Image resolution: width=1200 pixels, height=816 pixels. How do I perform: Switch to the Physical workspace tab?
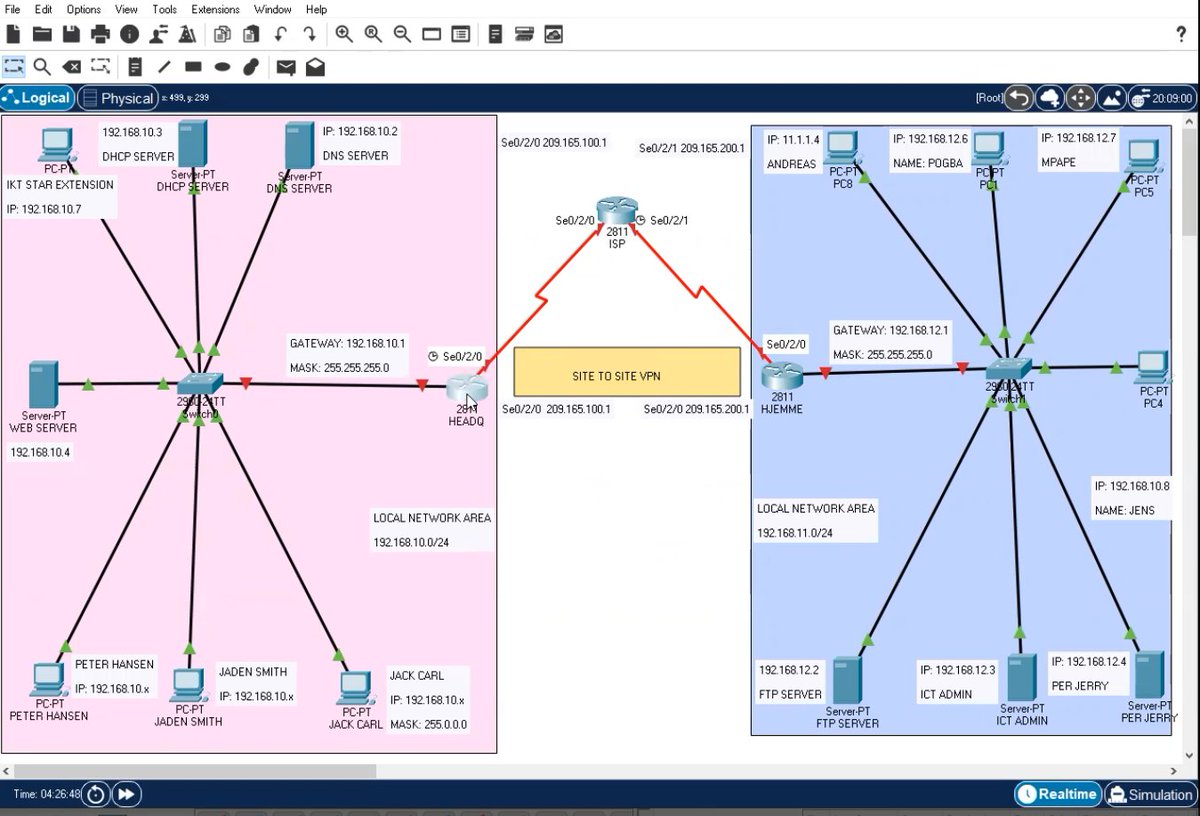118,98
